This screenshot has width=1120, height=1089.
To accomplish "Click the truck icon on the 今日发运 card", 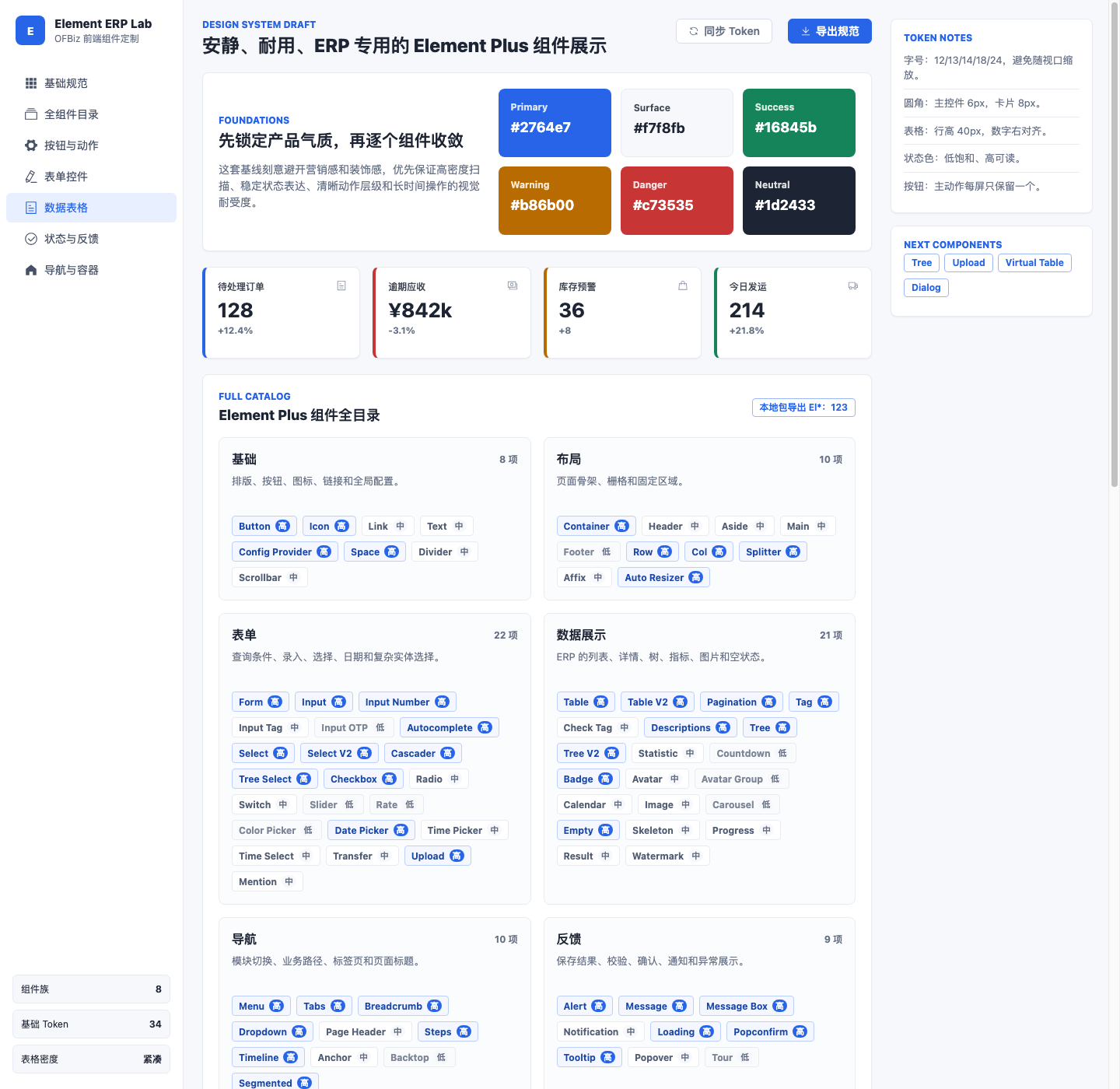I will coord(853,285).
